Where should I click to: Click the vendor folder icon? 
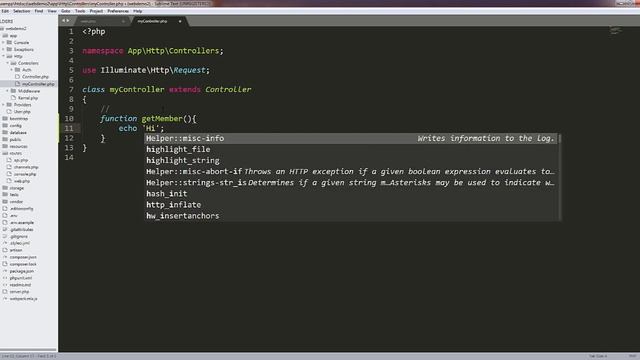coord(5,202)
